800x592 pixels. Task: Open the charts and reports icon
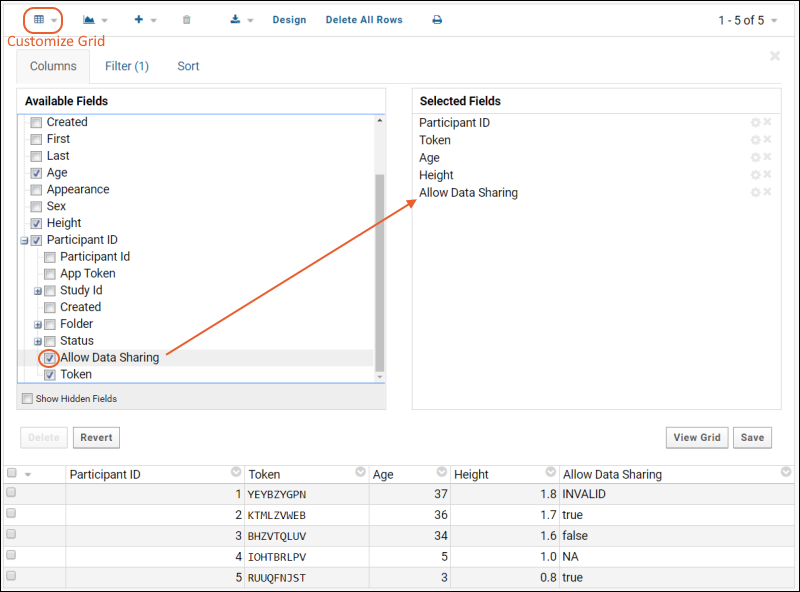click(89, 20)
